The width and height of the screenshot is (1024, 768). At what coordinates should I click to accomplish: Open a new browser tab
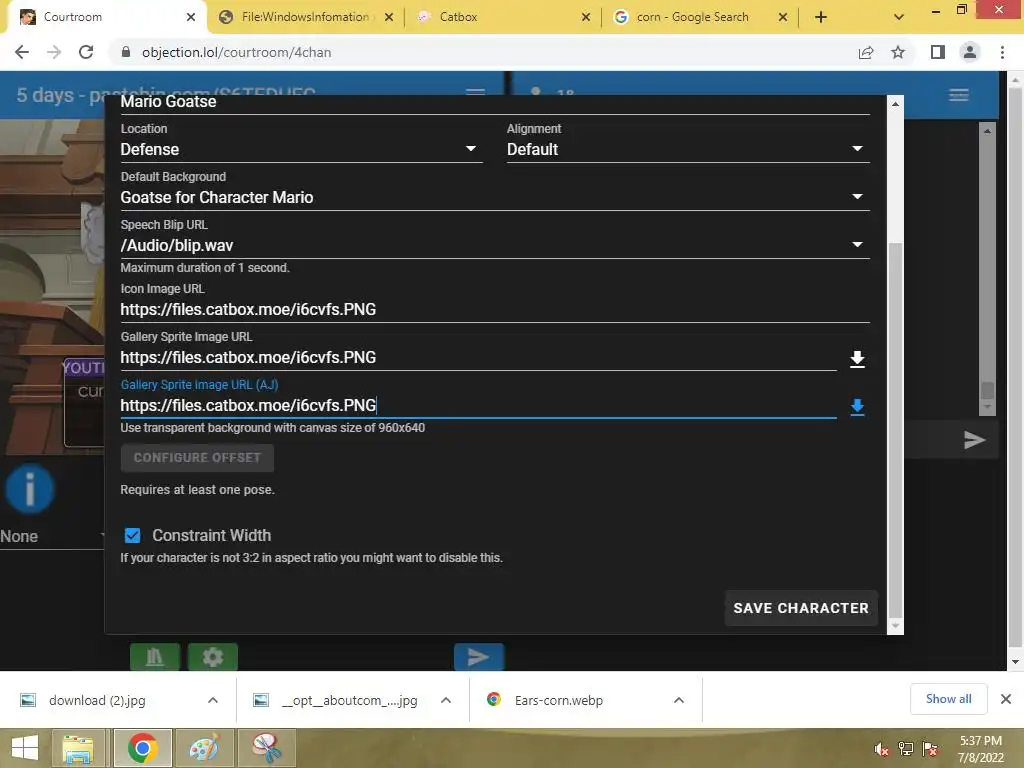(x=821, y=18)
